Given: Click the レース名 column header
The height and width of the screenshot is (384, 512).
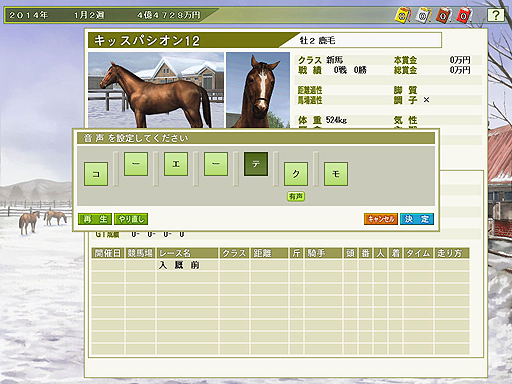Looking at the screenshot, I should tap(187, 253).
